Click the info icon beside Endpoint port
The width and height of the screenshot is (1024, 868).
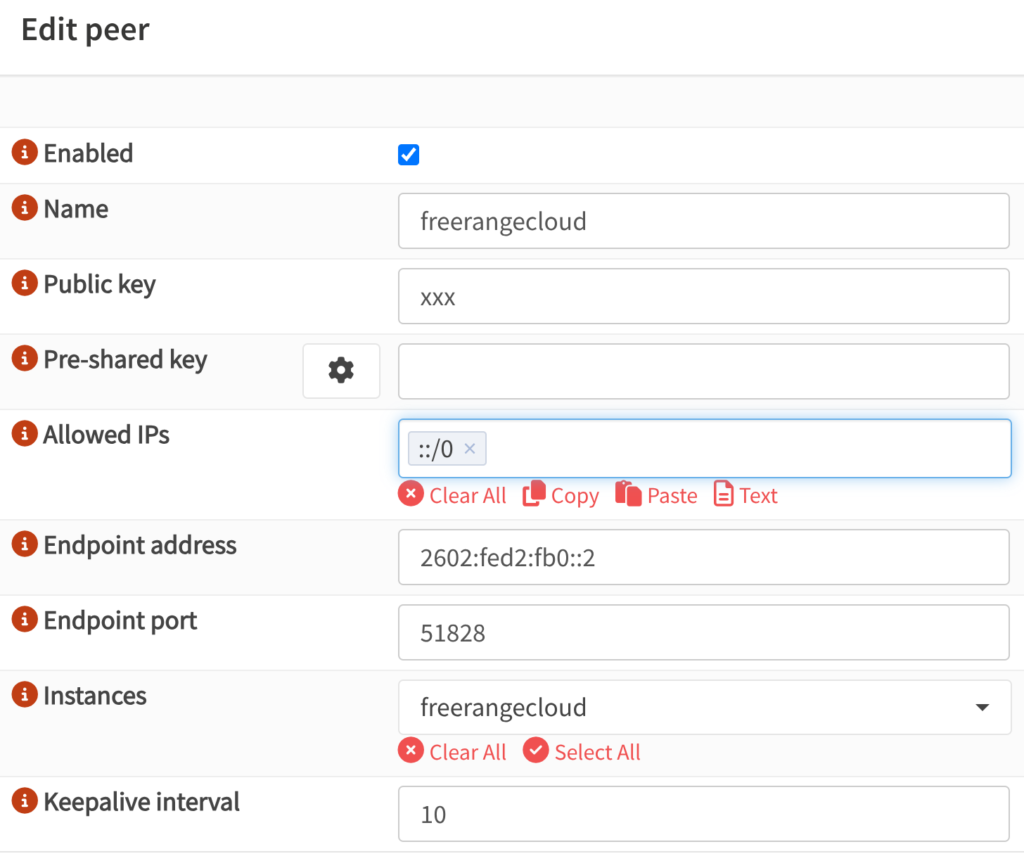coord(24,620)
